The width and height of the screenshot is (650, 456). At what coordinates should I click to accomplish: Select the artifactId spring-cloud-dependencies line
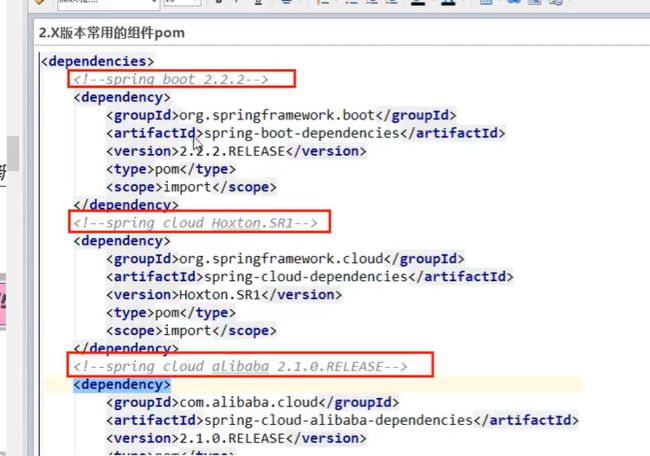[310, 277]
